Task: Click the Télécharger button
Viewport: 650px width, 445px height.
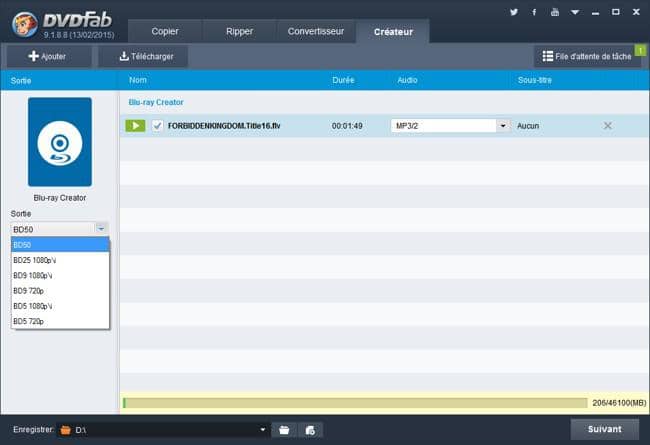Action: tap(143, 56)
